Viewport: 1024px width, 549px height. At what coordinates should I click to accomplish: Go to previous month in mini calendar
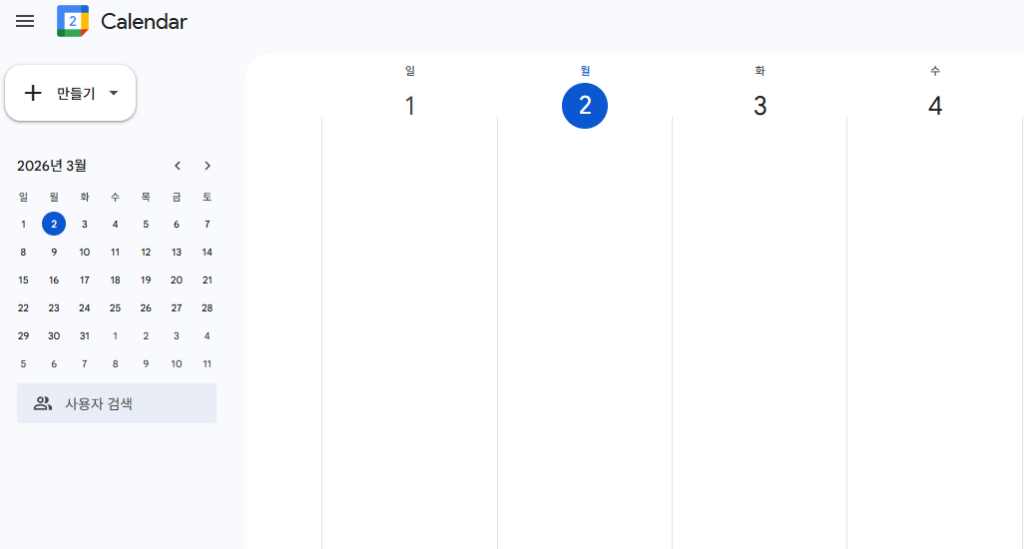click(x=177, y=166)
